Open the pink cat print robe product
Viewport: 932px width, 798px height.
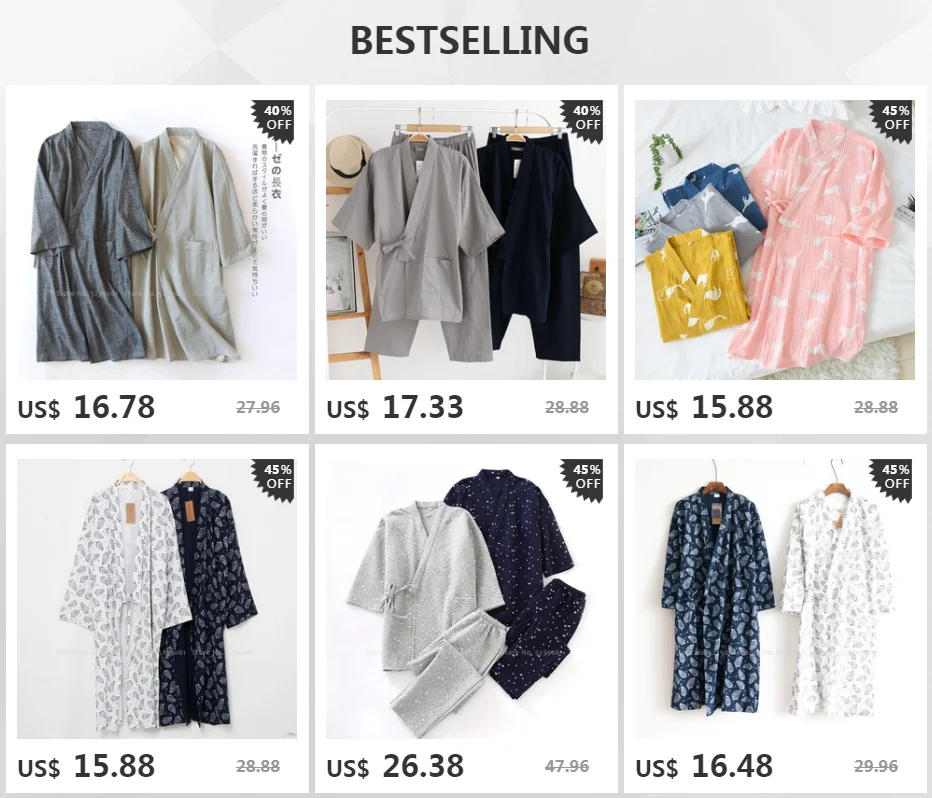pos(774,239)
